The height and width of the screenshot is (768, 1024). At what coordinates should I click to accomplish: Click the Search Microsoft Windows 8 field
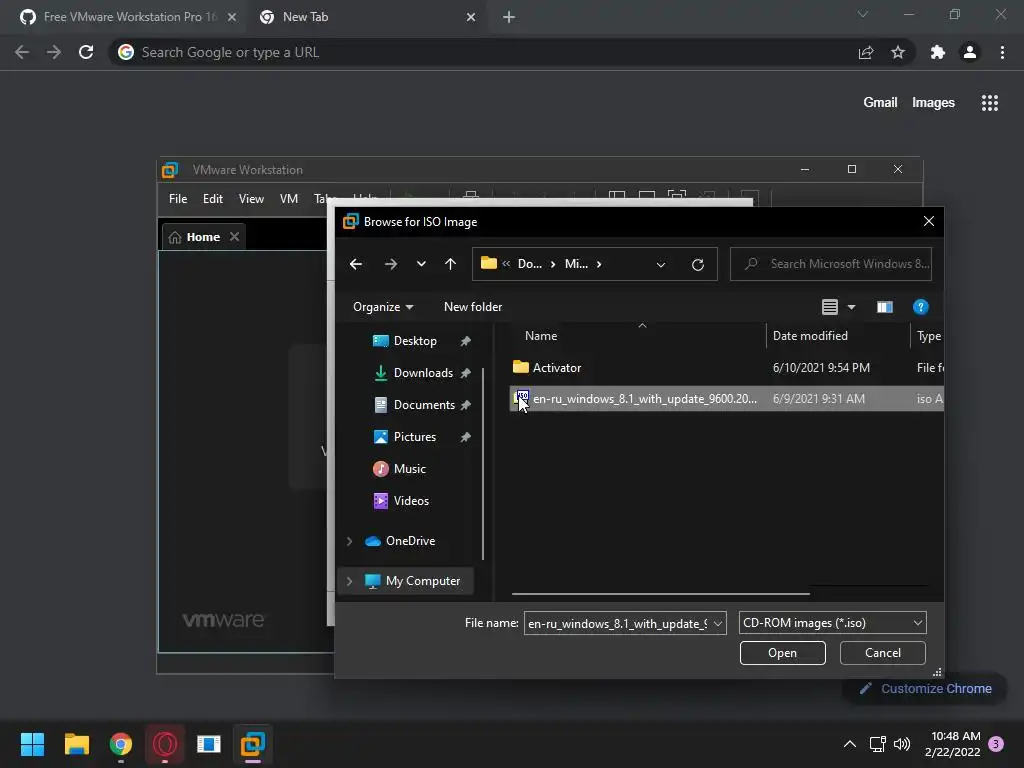pyautogui.click(x=831, y=264)
